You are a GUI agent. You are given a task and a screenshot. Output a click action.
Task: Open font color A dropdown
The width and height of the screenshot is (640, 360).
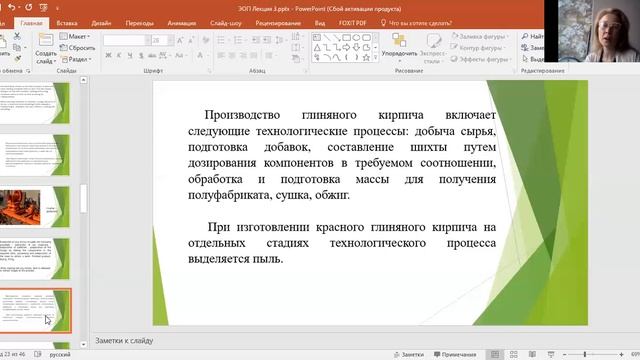202,56
